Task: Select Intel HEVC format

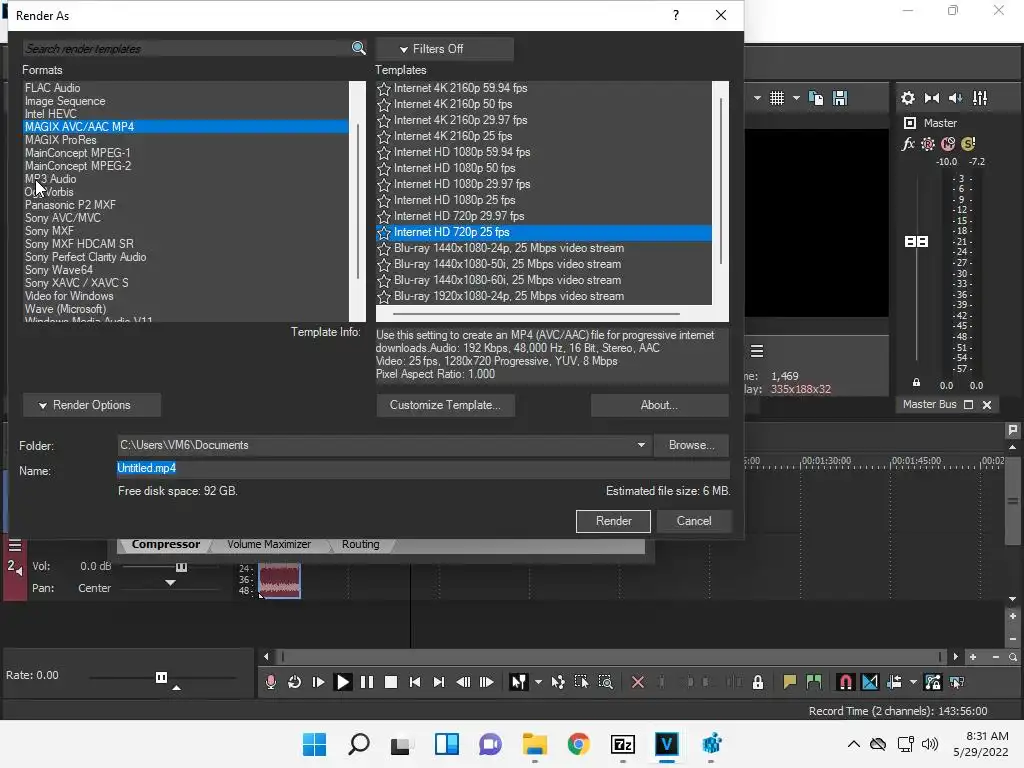Action: point(185,114)
